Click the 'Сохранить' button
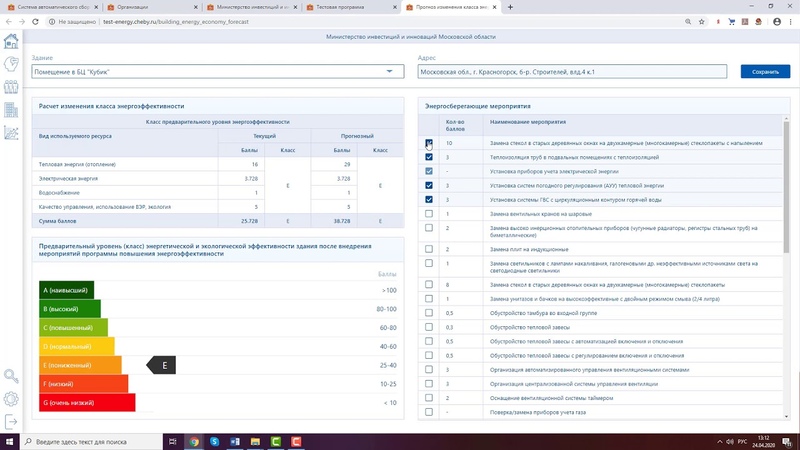 765,72
